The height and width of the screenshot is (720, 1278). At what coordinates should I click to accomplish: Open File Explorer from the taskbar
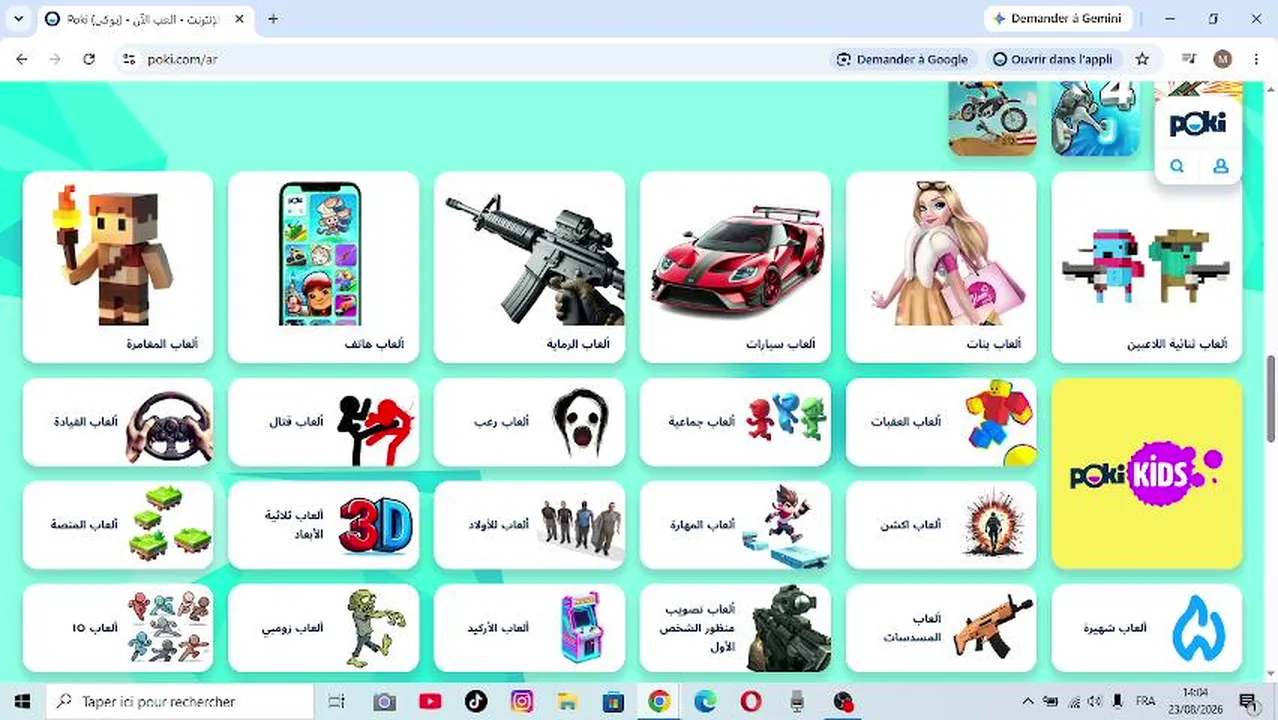pos(567,701)
